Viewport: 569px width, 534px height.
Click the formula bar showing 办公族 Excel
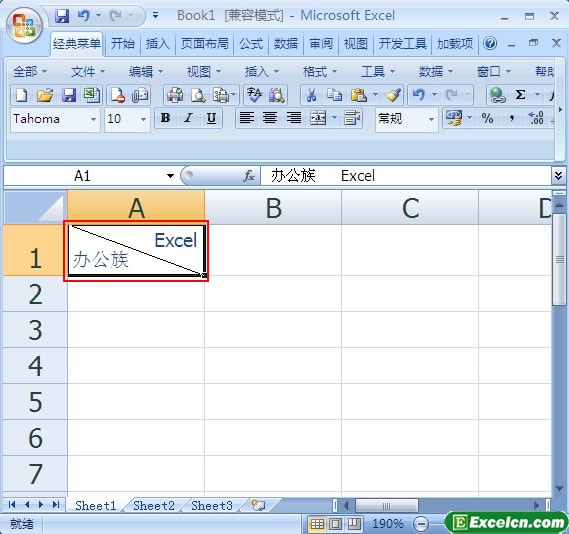tap(406, 176)
